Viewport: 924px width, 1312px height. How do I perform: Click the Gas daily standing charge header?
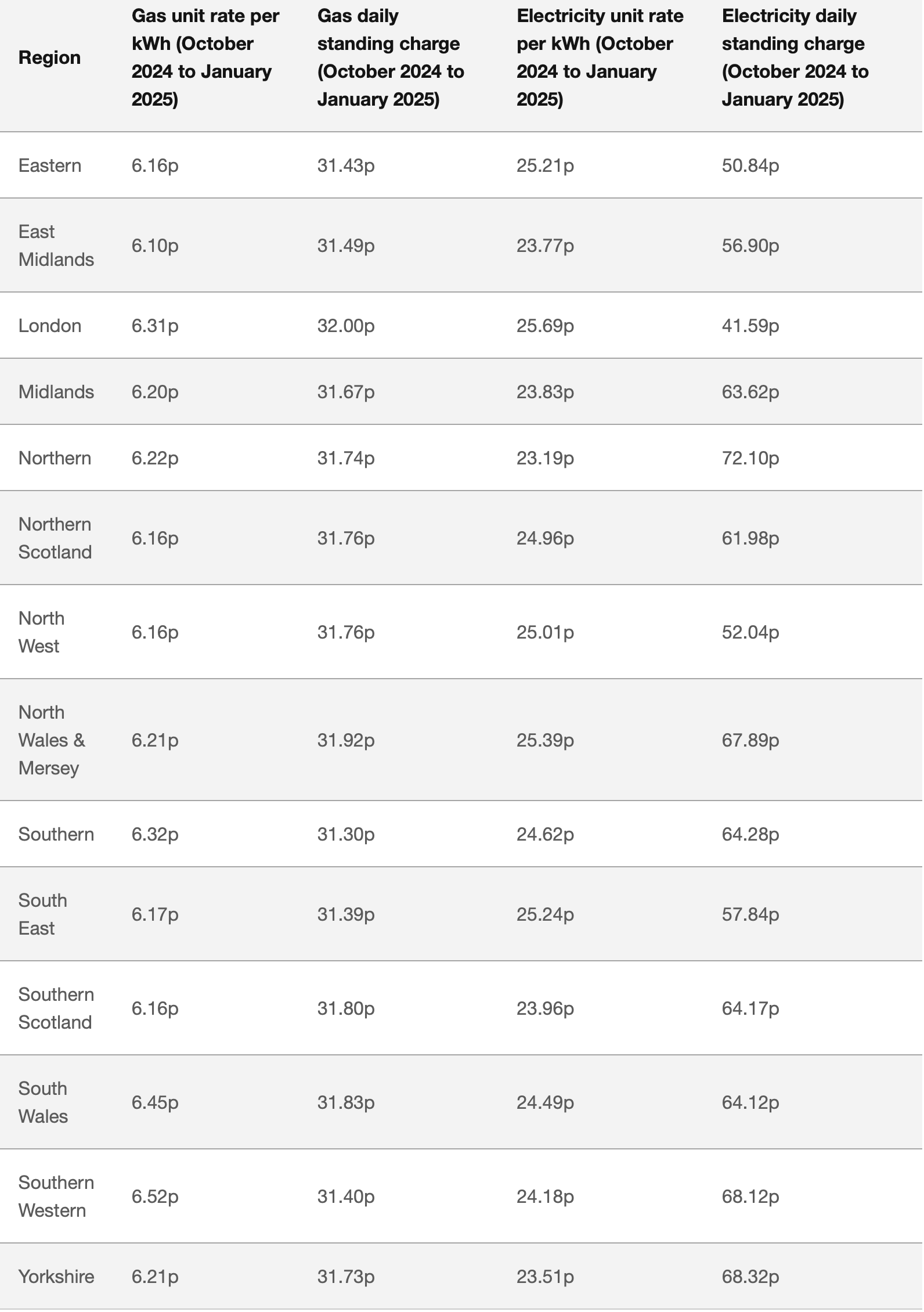[x=391, y=57]
